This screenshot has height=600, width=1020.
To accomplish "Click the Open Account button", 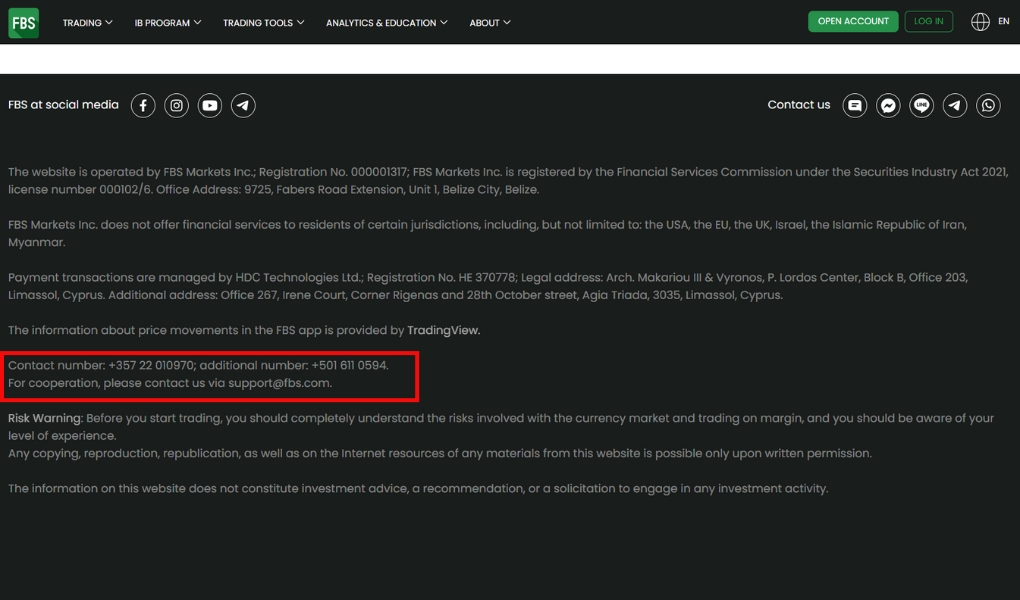I will tap(853, 21).
